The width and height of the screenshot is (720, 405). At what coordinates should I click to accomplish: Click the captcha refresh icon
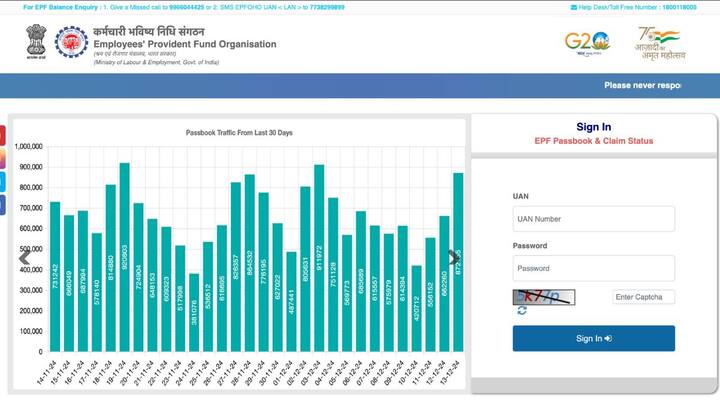click(x=522, y=311)
